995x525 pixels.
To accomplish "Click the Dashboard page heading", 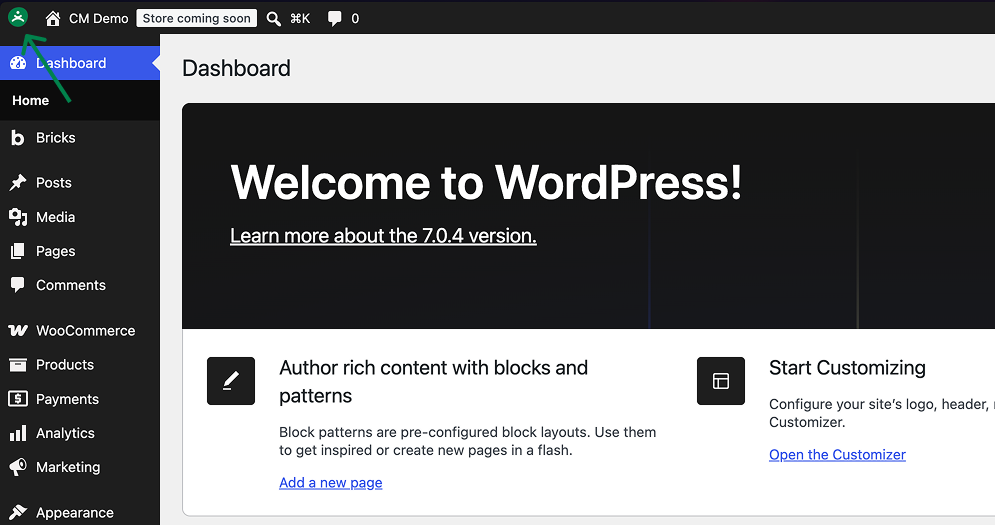I will pos(236,68).
